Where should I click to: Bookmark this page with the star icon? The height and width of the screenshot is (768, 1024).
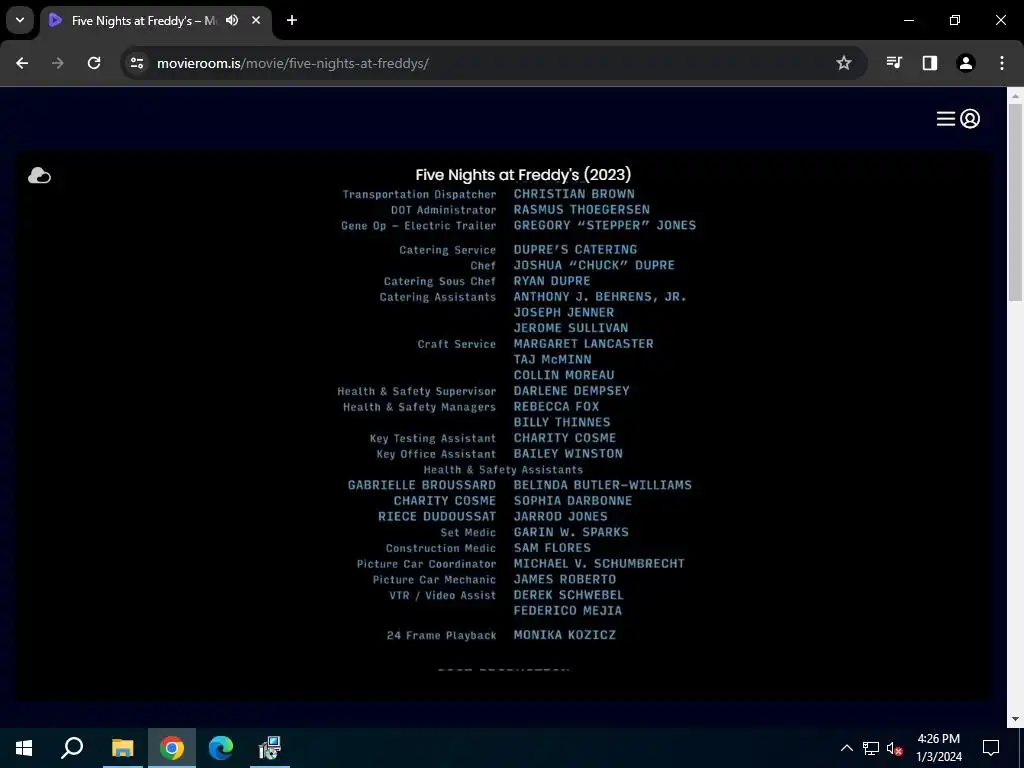pyautogui.click(x=844, y=63)
